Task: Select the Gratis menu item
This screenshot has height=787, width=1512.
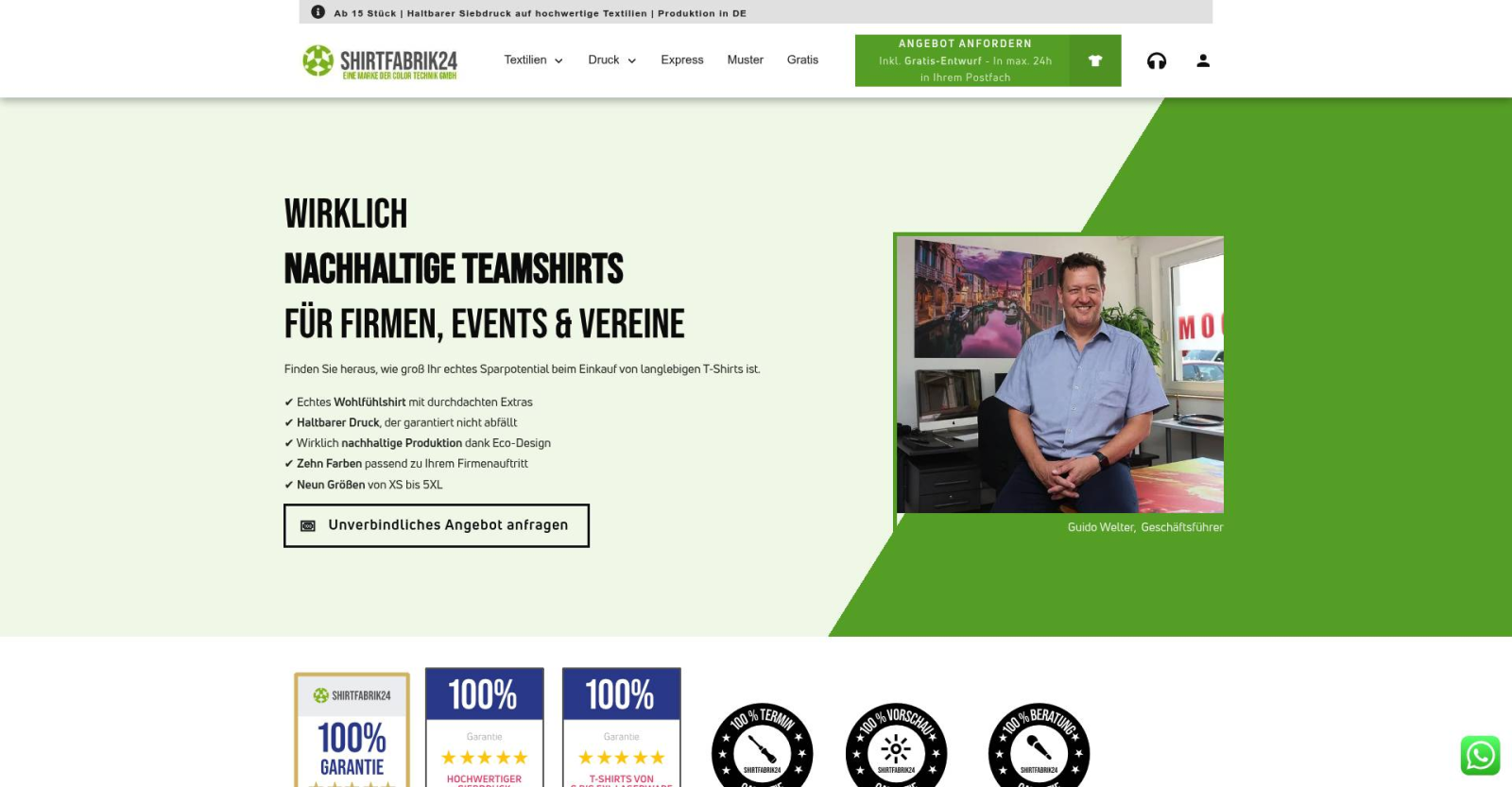Action: point(802,60)
